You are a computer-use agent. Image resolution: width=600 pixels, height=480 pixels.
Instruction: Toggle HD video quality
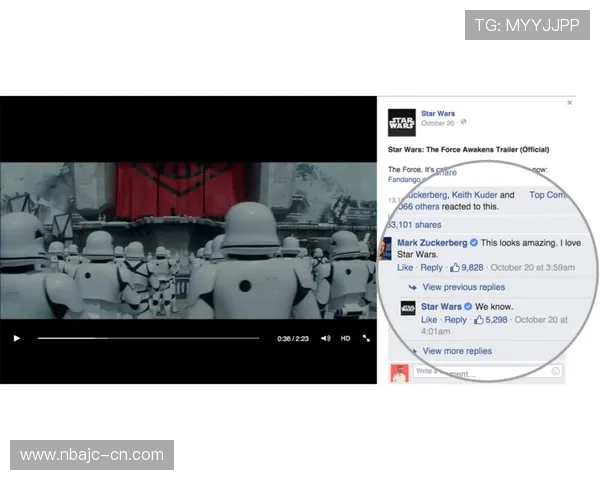[x=345, y=338]
